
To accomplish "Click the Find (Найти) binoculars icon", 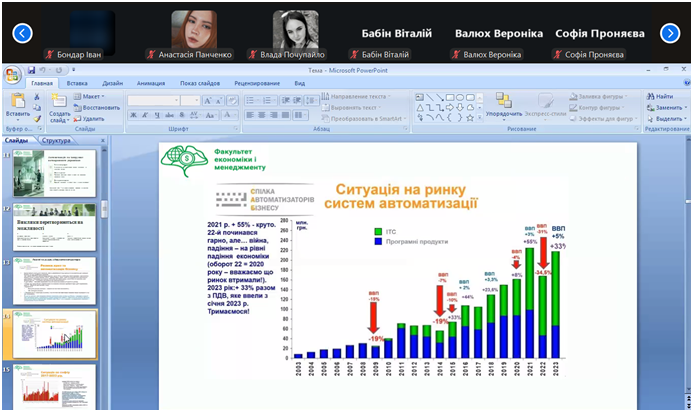I will click(663, 96).
